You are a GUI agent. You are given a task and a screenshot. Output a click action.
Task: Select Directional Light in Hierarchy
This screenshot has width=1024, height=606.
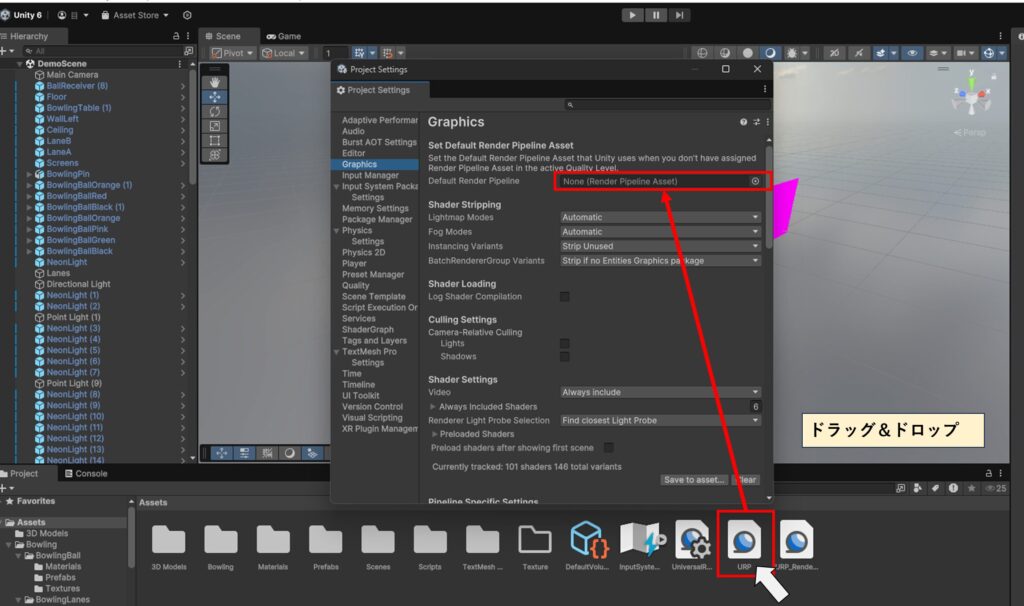(x=78, y=284)
